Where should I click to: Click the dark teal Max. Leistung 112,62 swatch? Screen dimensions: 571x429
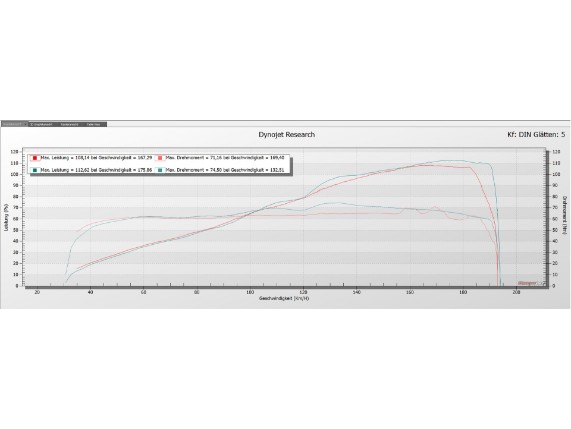[x=35, y=170]
